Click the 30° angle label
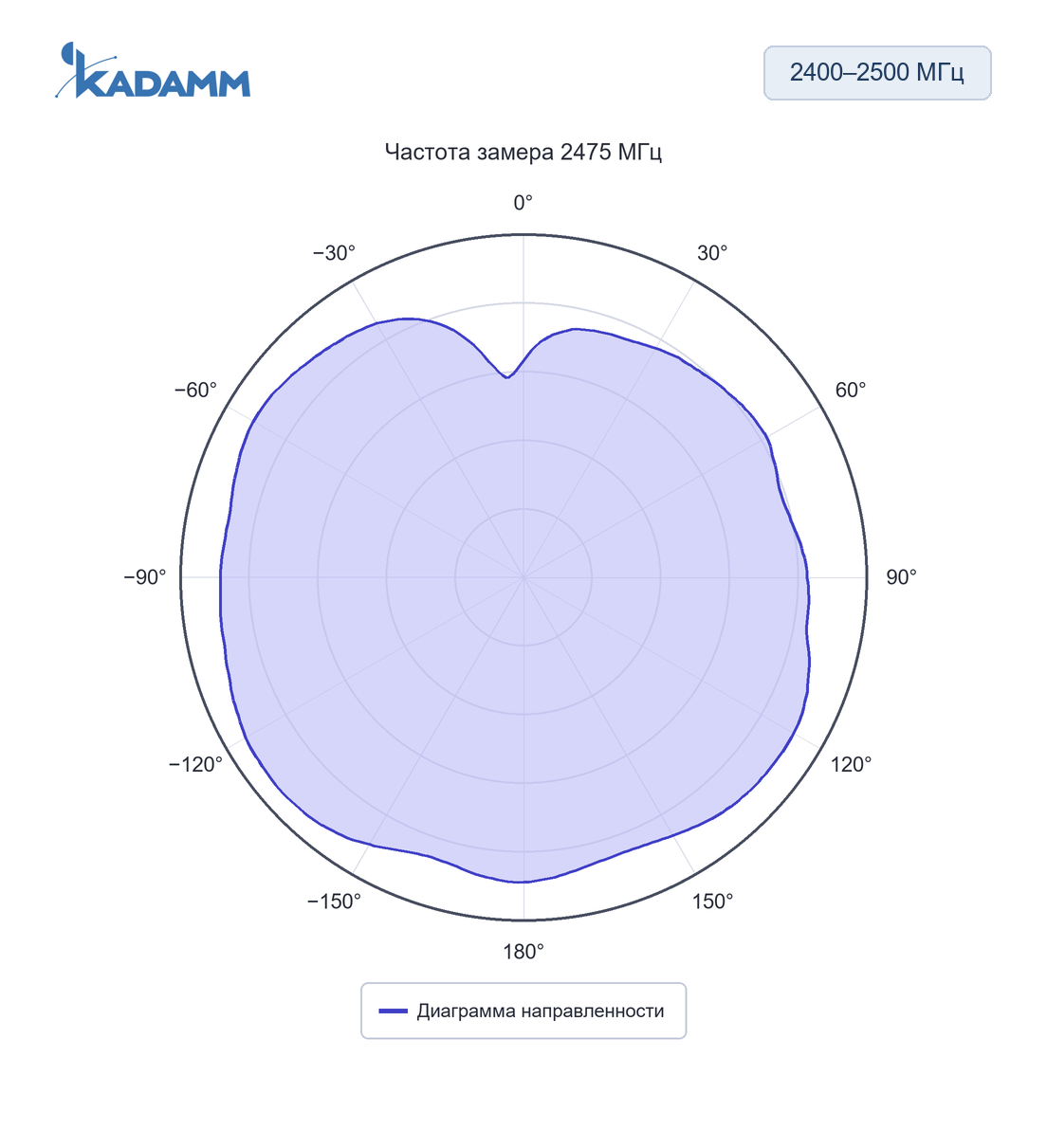The width and height of the screenshot is (1047, 1148). (712, 253)
